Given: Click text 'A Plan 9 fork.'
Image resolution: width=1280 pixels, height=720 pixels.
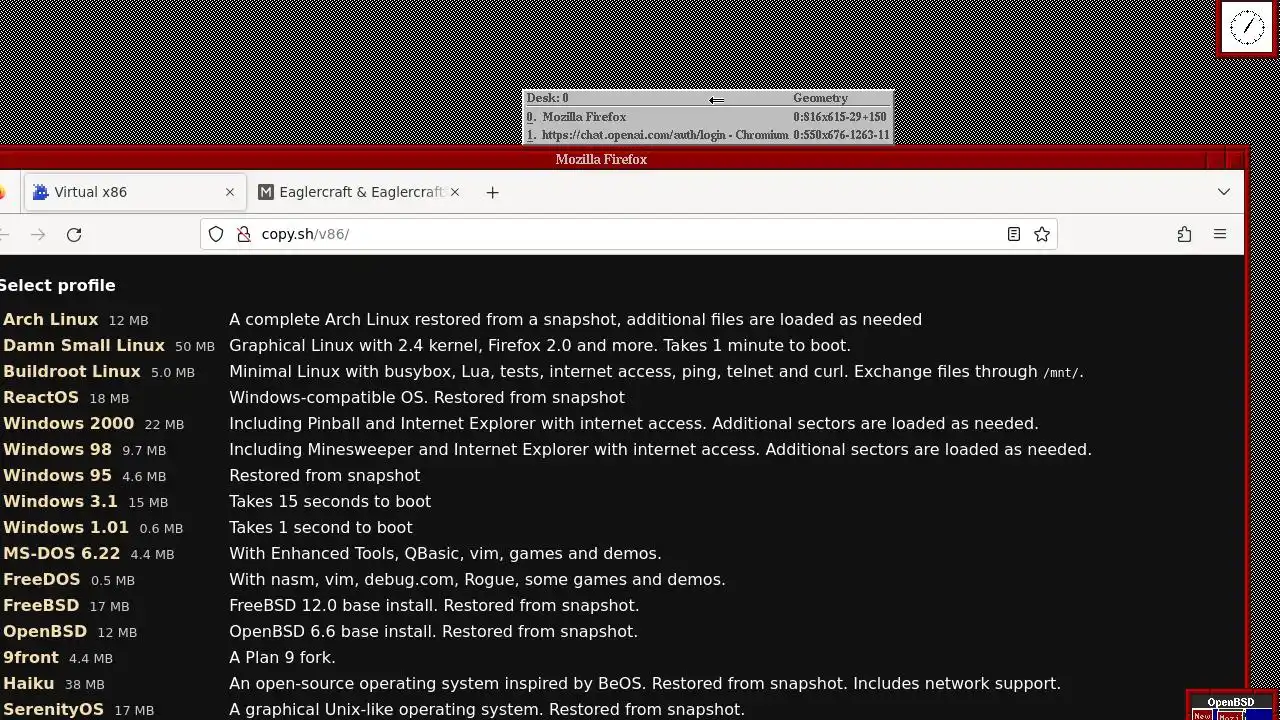Looking at the screenshot, I should pyautogui.click(x=282, y=657).
